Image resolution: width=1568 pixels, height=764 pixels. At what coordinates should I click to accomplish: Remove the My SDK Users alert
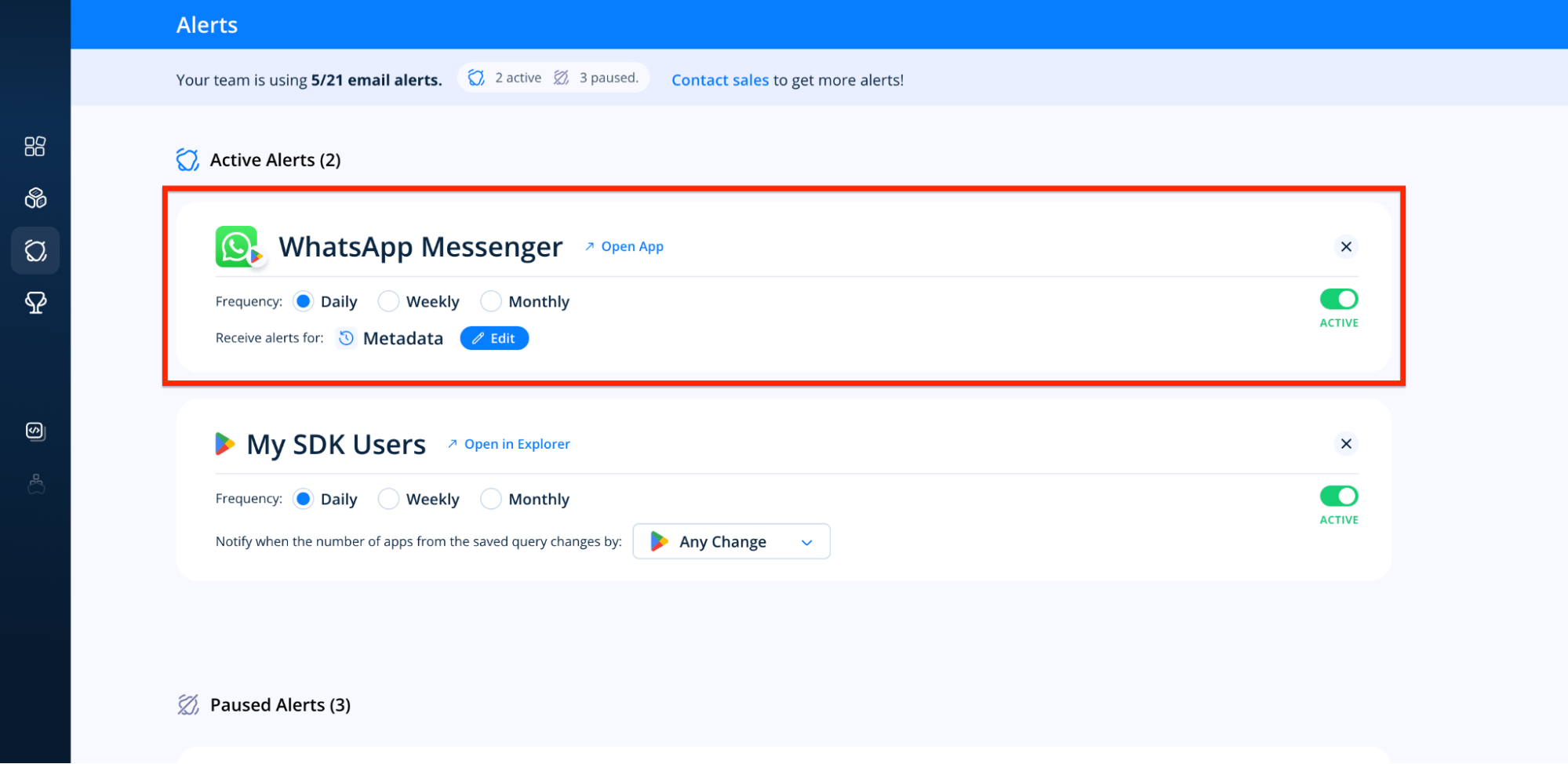click(1346, 444)
